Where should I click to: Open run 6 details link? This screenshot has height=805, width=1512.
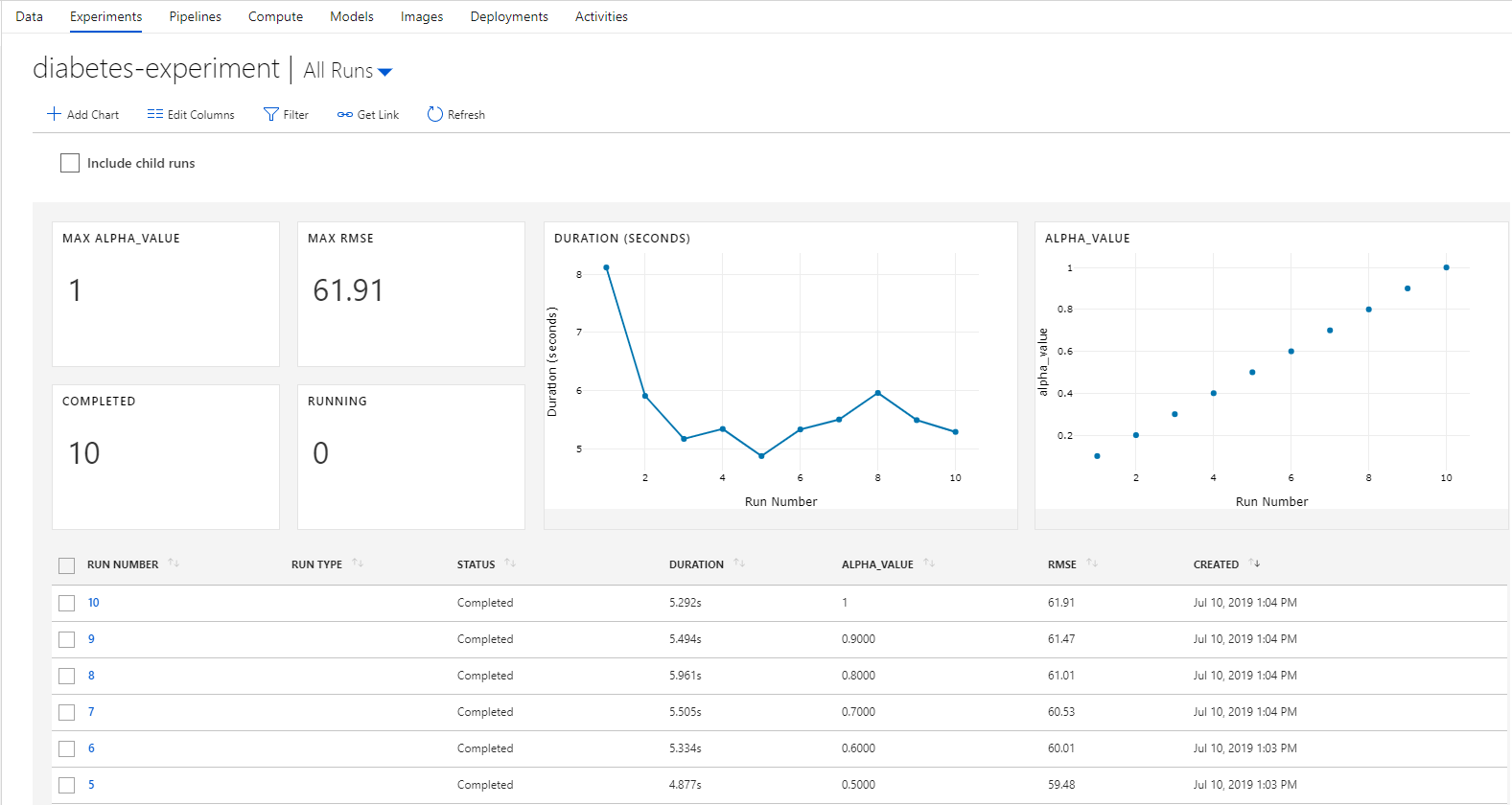(91, 748)
